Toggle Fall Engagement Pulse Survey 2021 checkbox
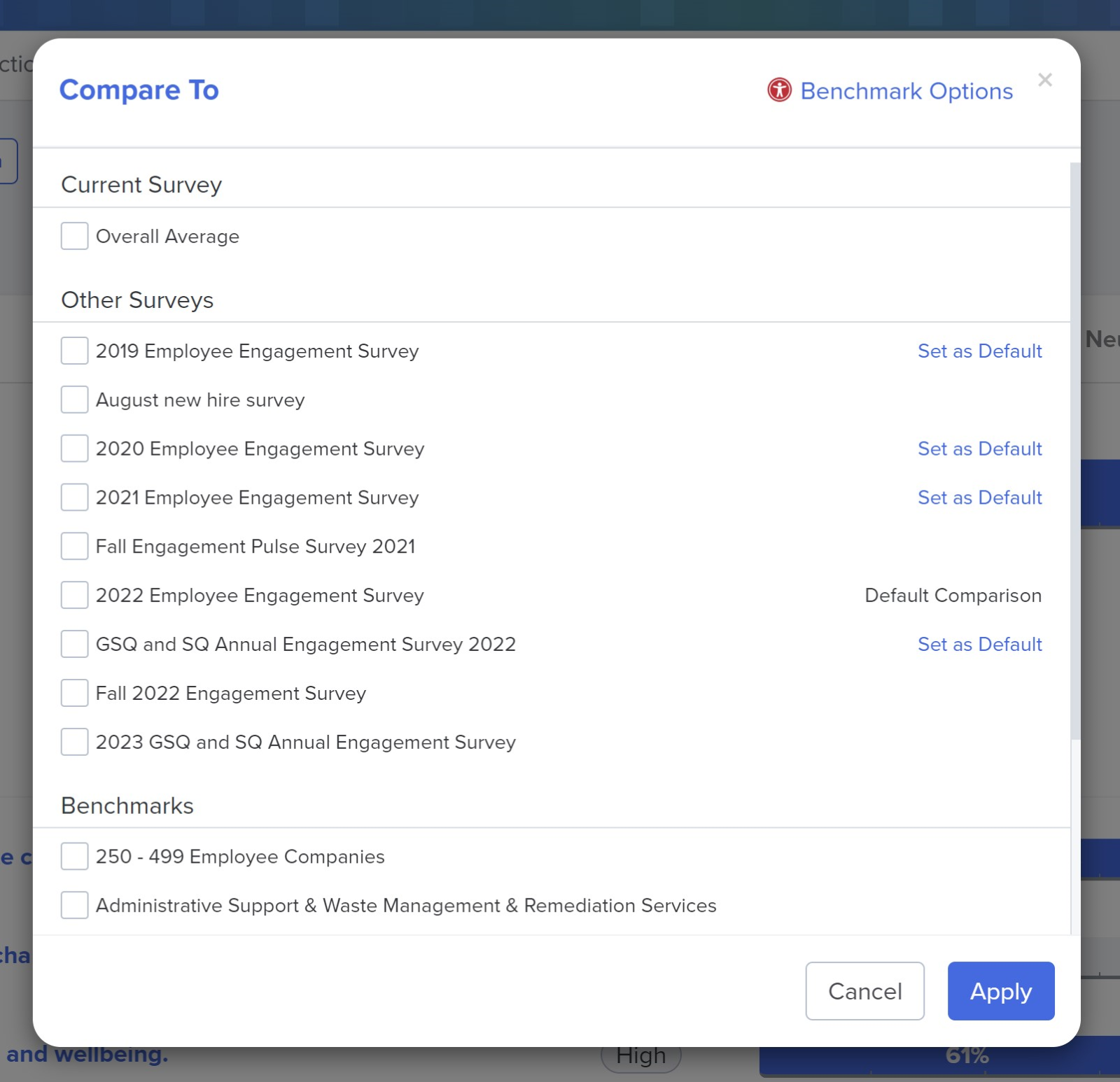 pos(74,546)
